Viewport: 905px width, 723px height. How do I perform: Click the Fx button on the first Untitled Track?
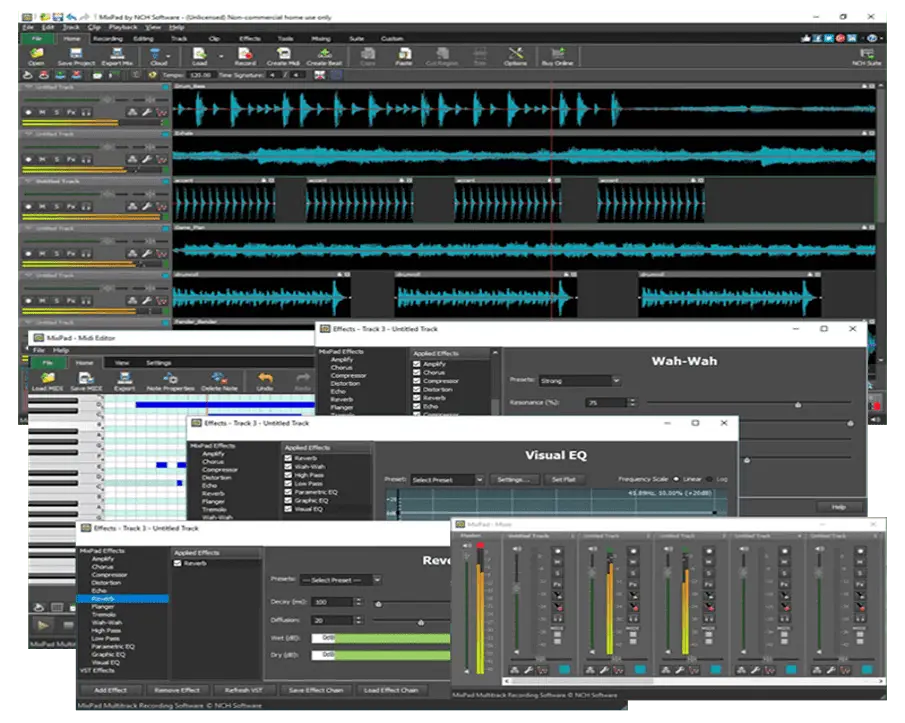coord(70,110)
